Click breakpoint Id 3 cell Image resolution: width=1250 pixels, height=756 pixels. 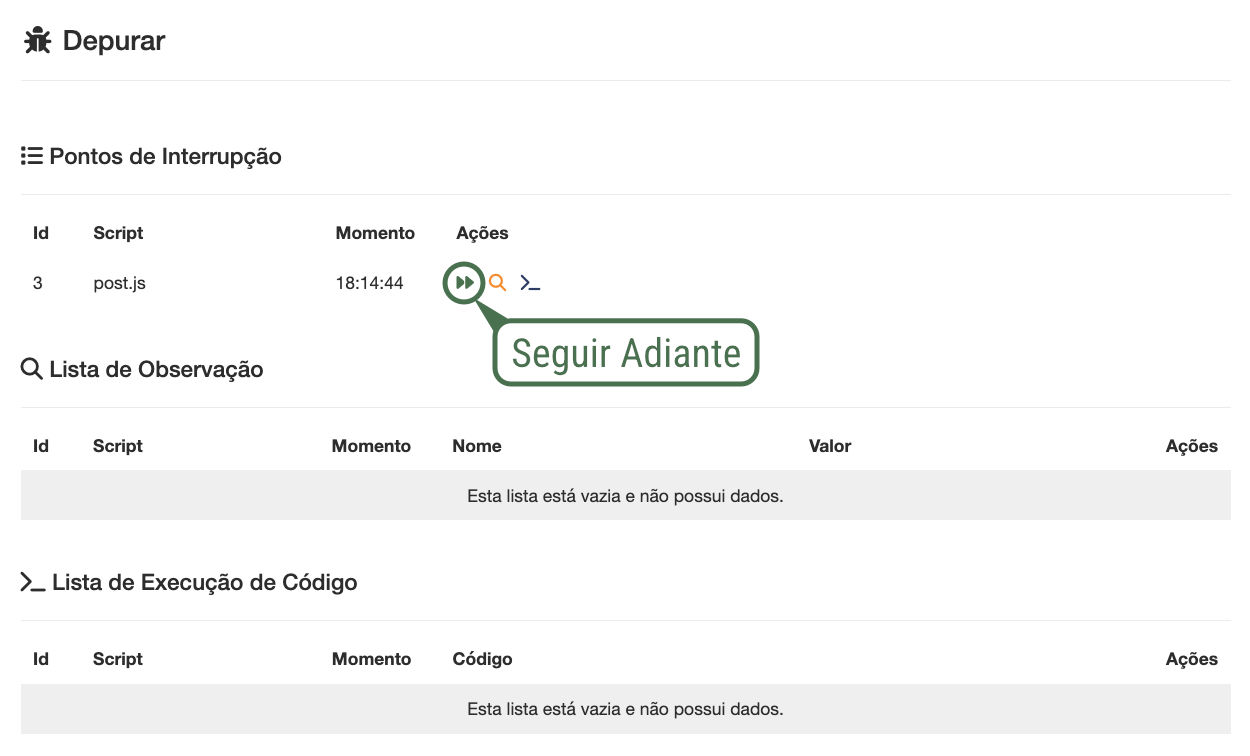pos(38,283)
